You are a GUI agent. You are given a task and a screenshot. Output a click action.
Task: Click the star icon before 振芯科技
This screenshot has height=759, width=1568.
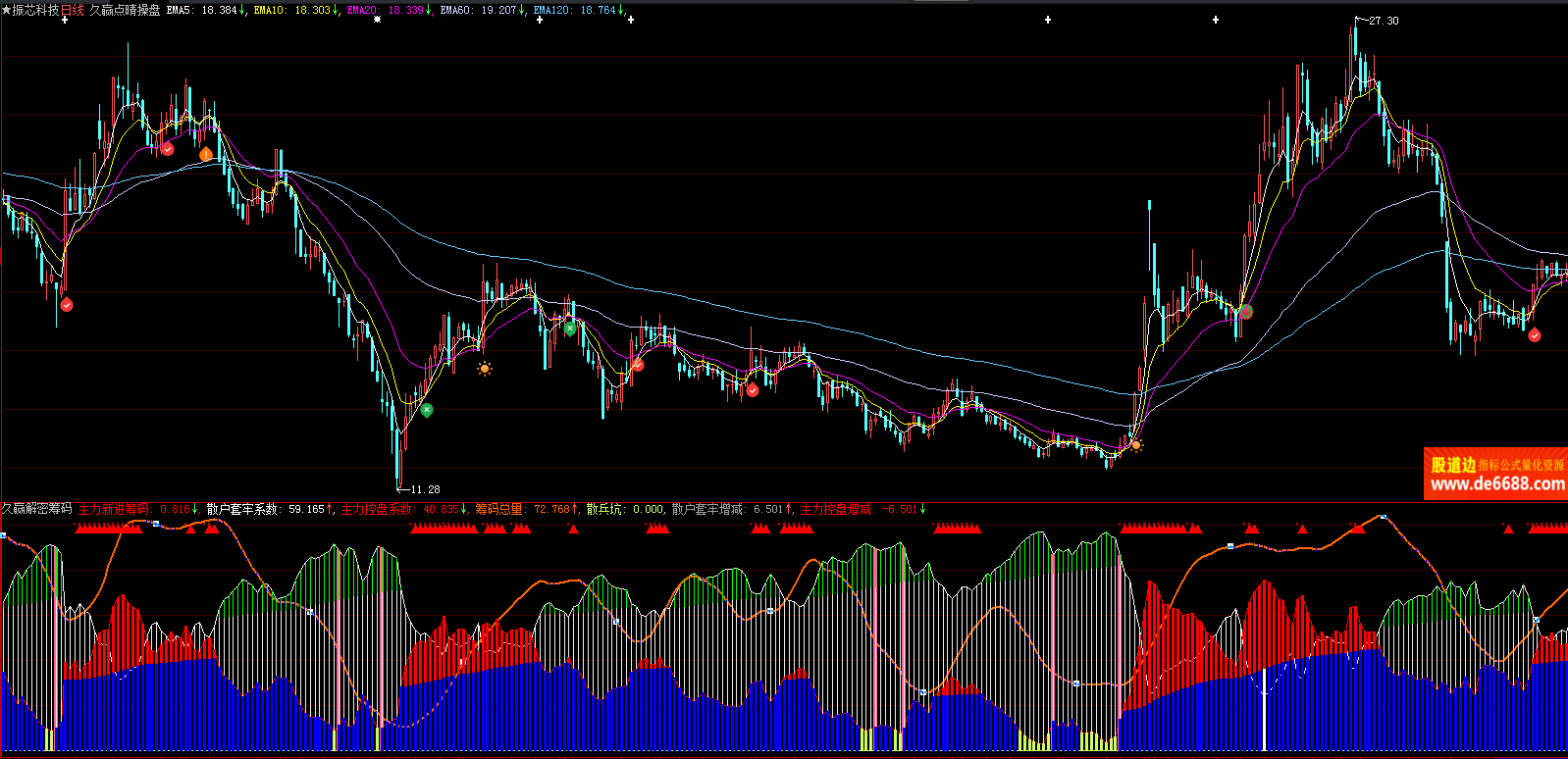tap(6, 10)
